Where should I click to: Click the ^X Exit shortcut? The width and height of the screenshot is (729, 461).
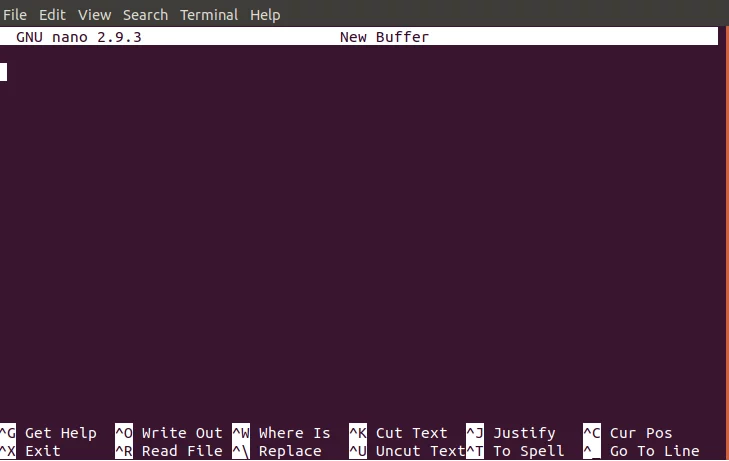coord(30,451)
